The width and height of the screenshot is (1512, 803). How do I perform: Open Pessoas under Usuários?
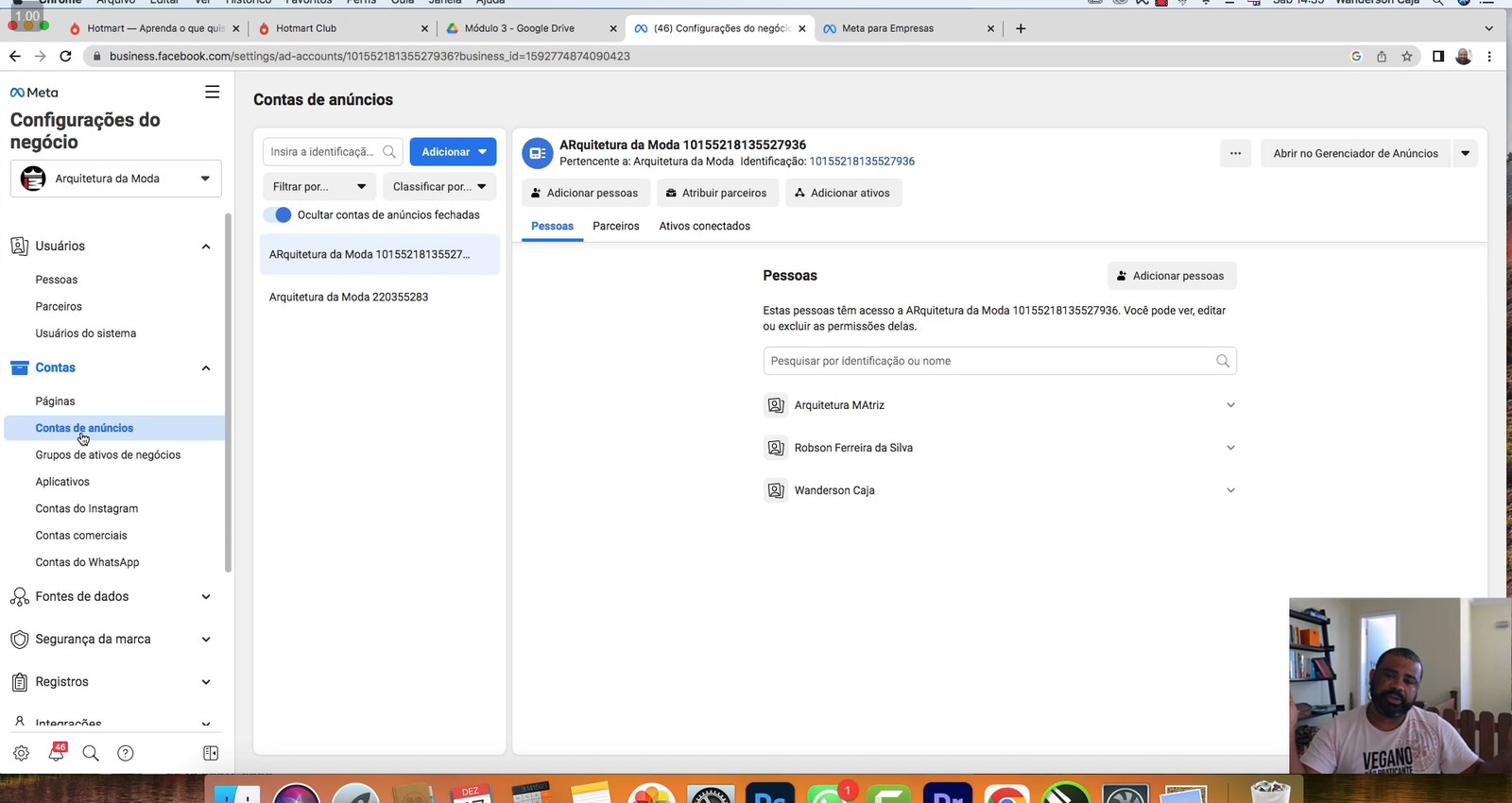pos(57,280)
